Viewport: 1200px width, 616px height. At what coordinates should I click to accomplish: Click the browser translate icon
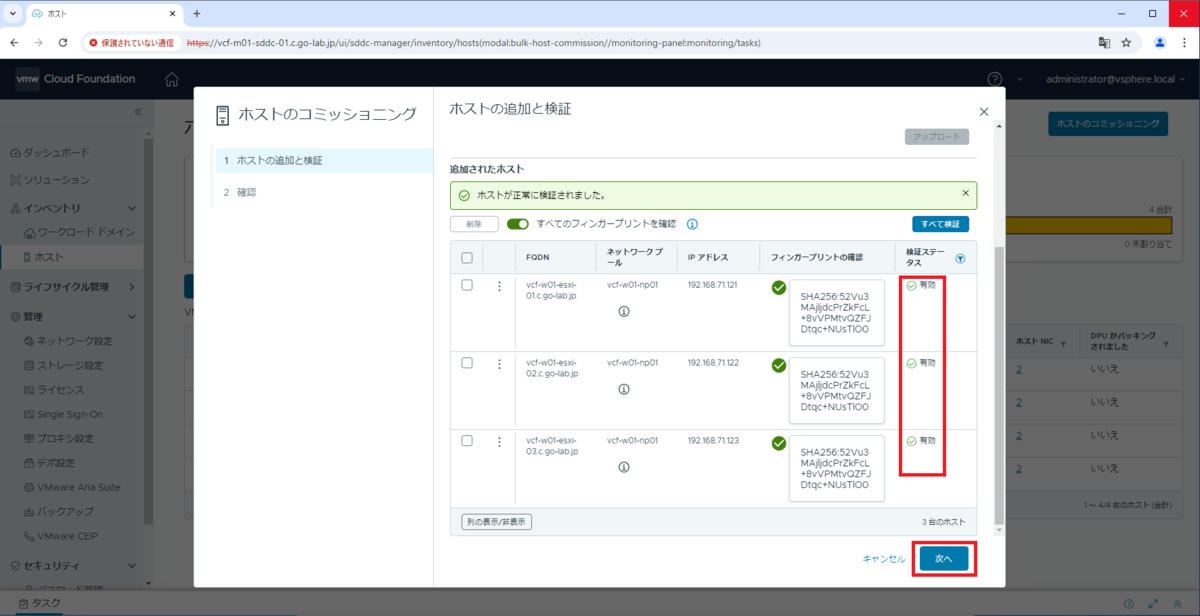click(1103, 43)
